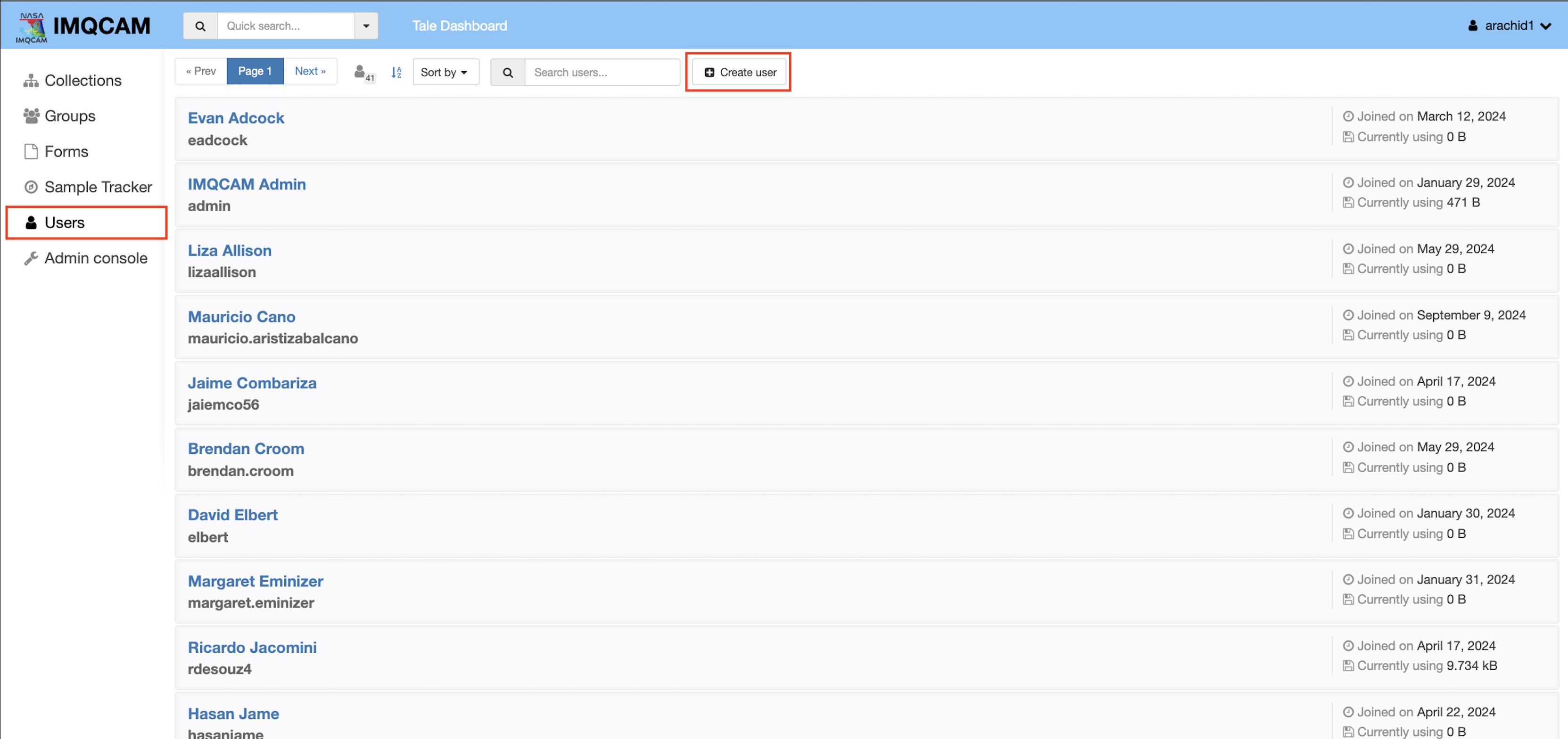The height and width of the screenshot is (739, 1568).
Task: Click the Users person icon in sidebar
Action: [31, 223]
